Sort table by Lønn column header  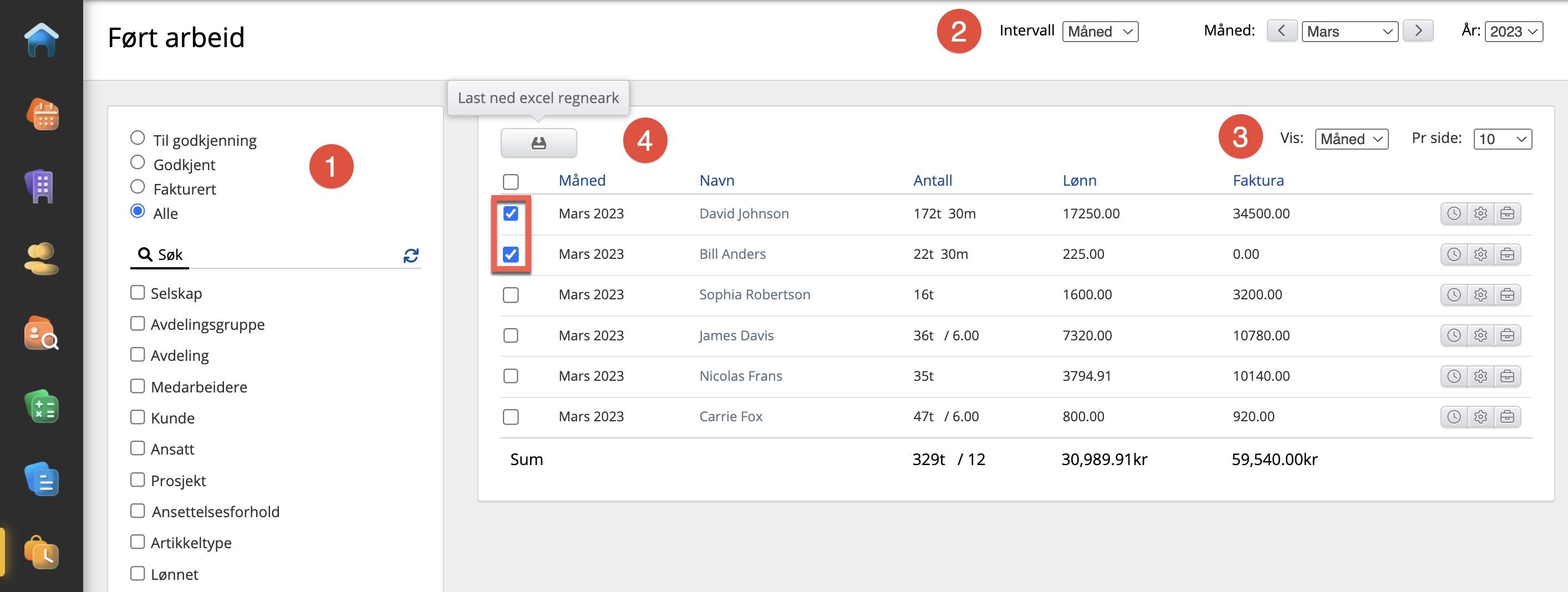pos(1079,181)
